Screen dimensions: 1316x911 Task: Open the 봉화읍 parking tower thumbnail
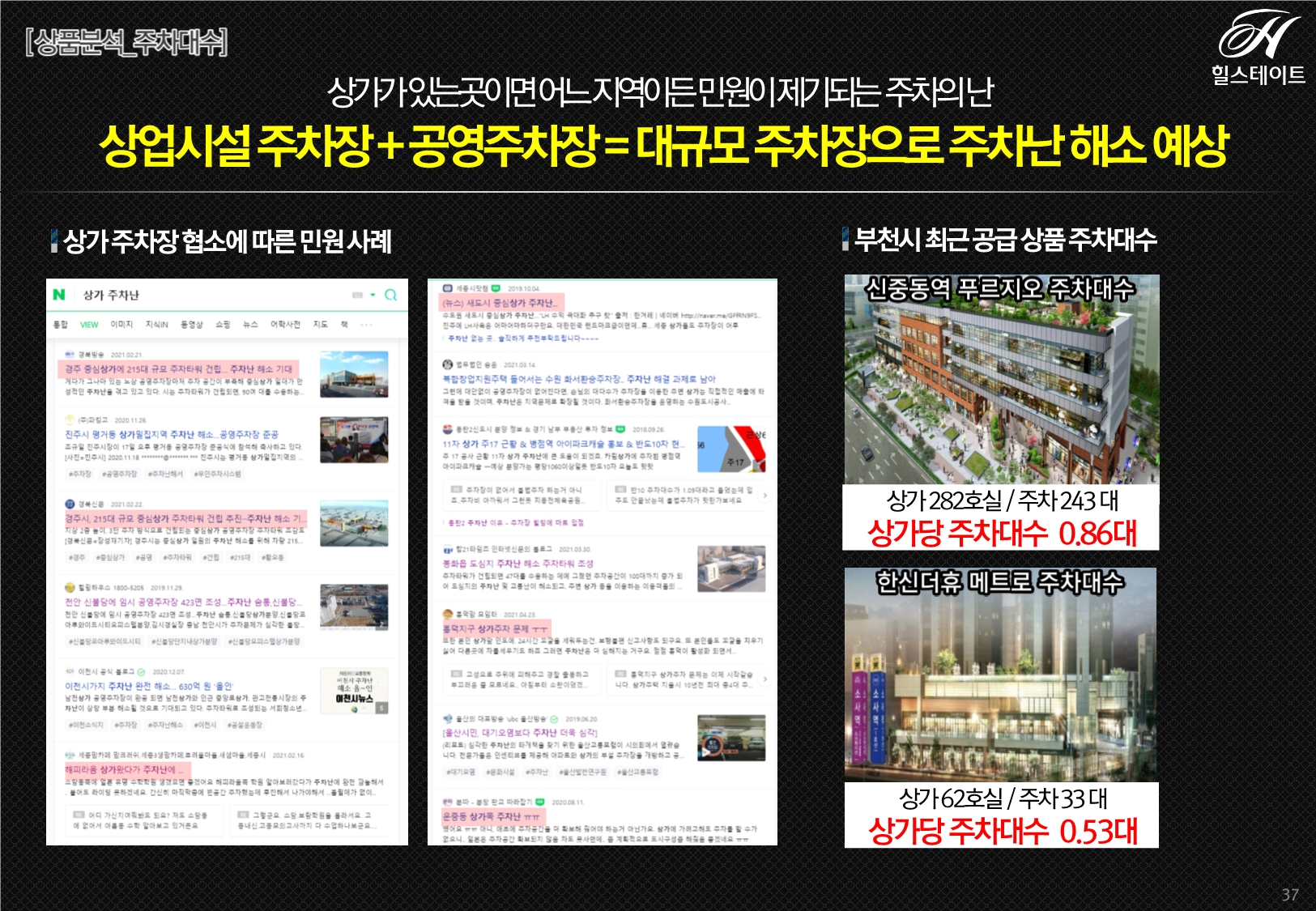point(731,568)
